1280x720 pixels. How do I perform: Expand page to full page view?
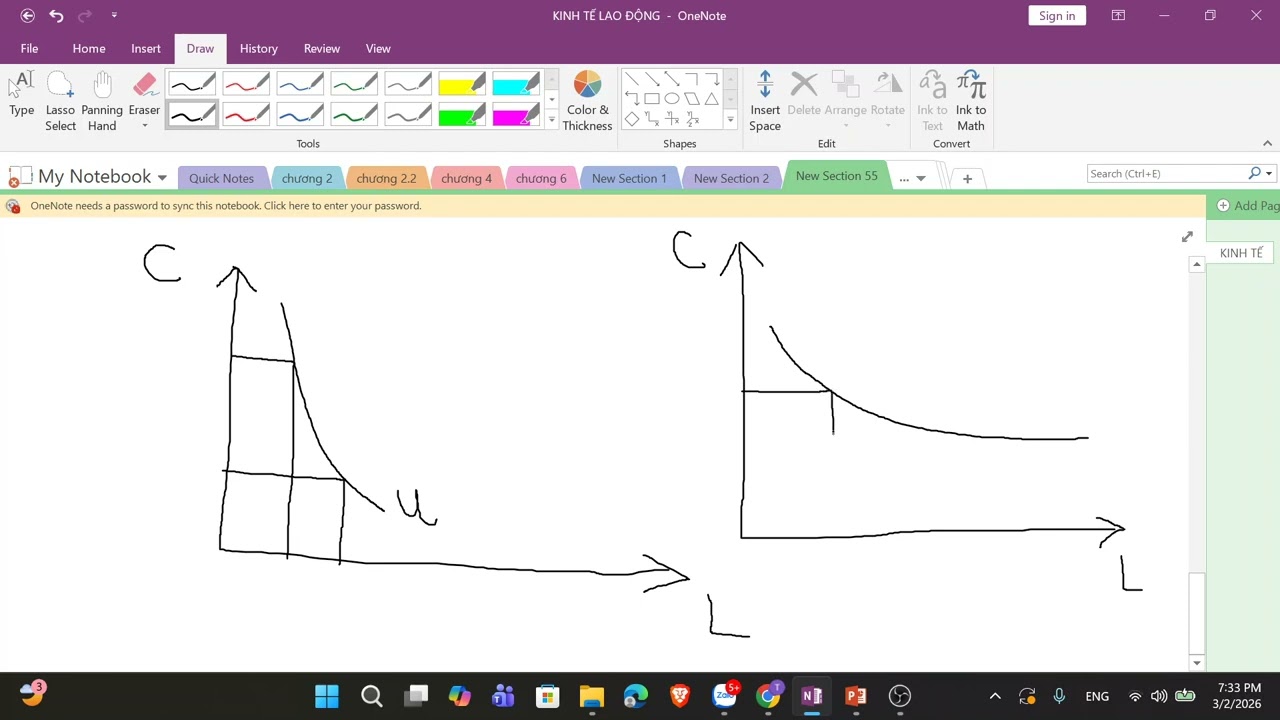[1187, 237]
